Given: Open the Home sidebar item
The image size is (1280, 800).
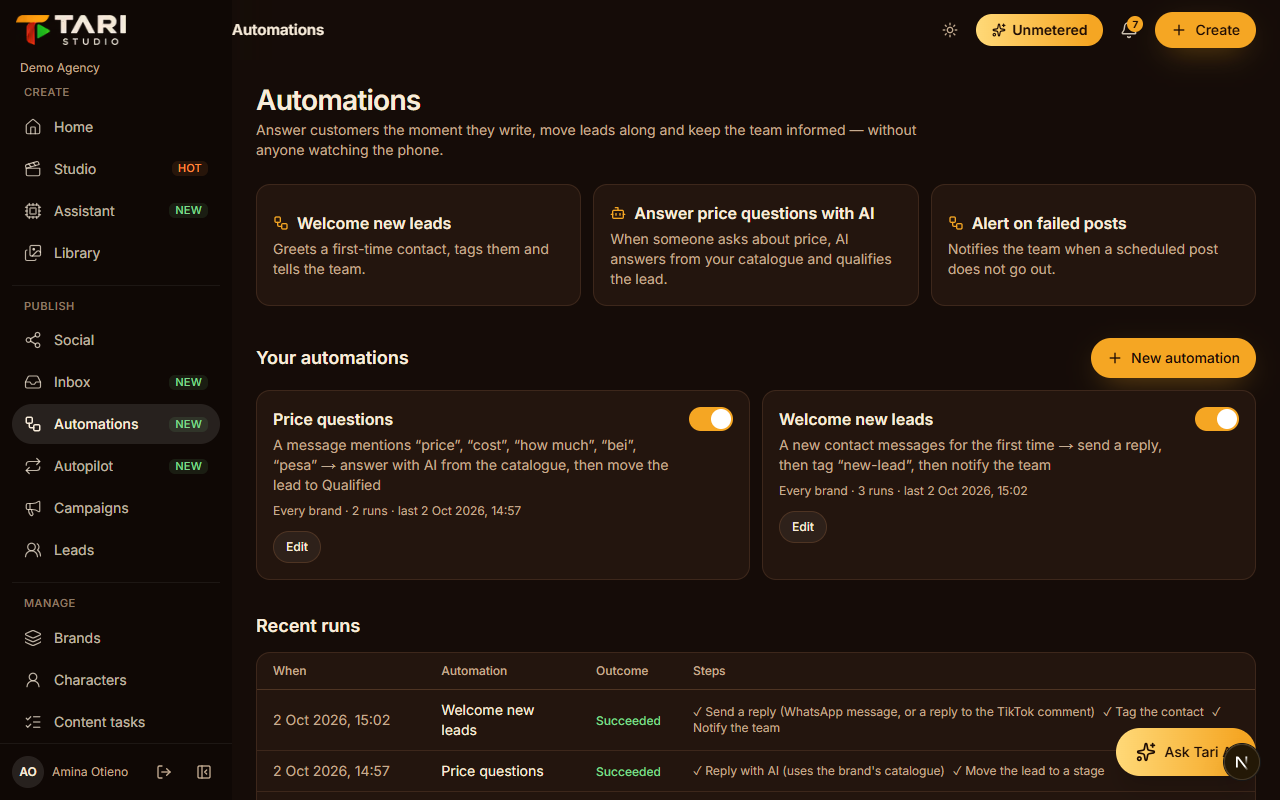Looking at the screenshot, I should click(116, 127).
